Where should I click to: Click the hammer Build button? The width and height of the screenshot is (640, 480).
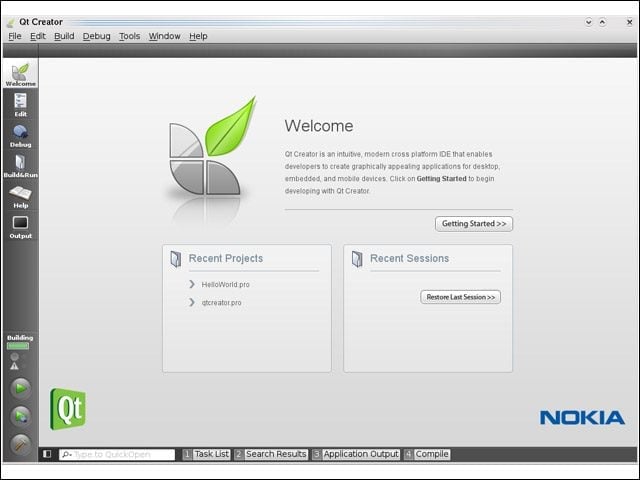coord(20,444)
